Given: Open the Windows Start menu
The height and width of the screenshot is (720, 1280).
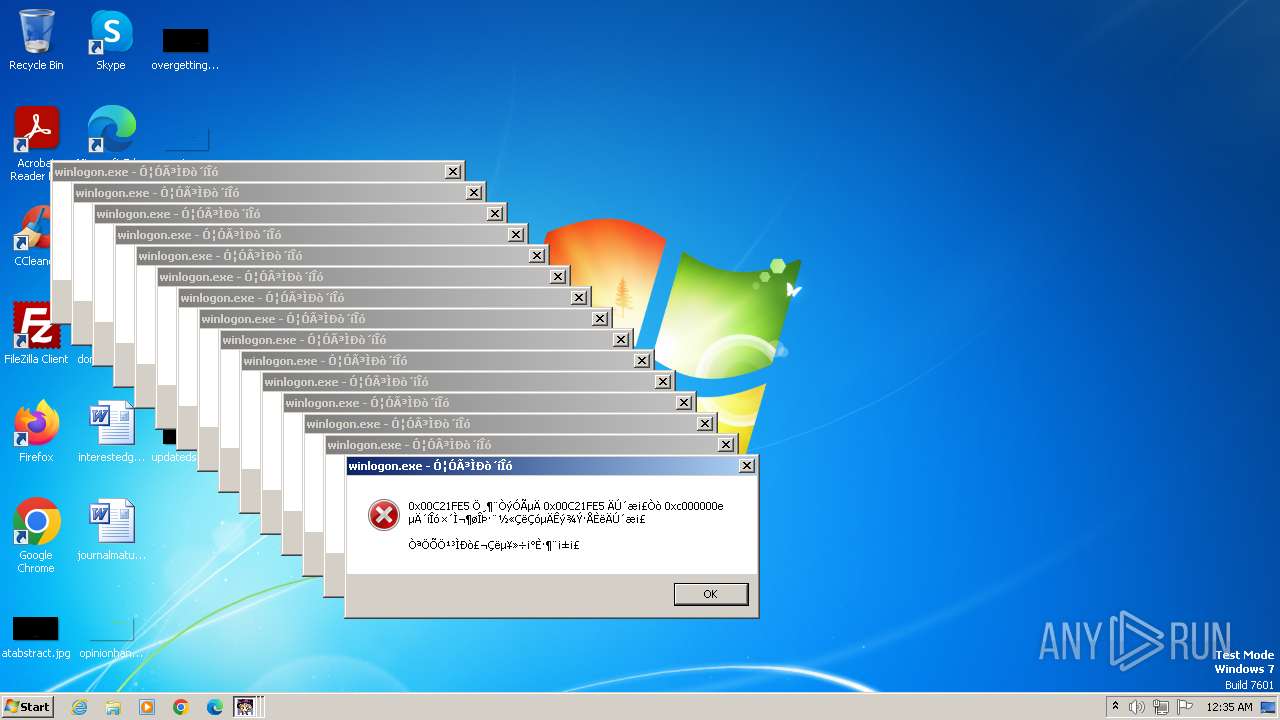Looking at the screenshot, I should 28,706.
